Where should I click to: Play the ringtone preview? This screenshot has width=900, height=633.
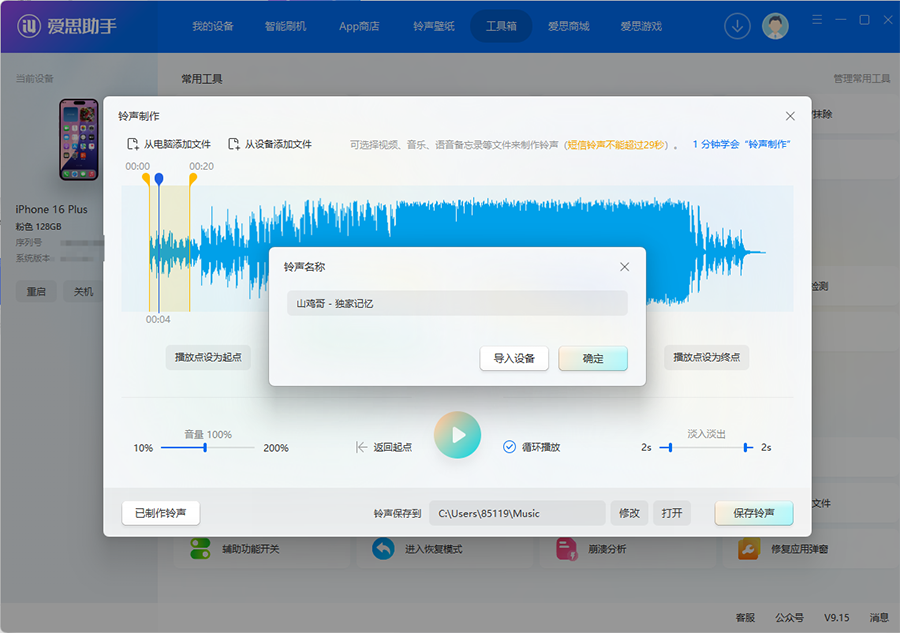coord(457,435)
